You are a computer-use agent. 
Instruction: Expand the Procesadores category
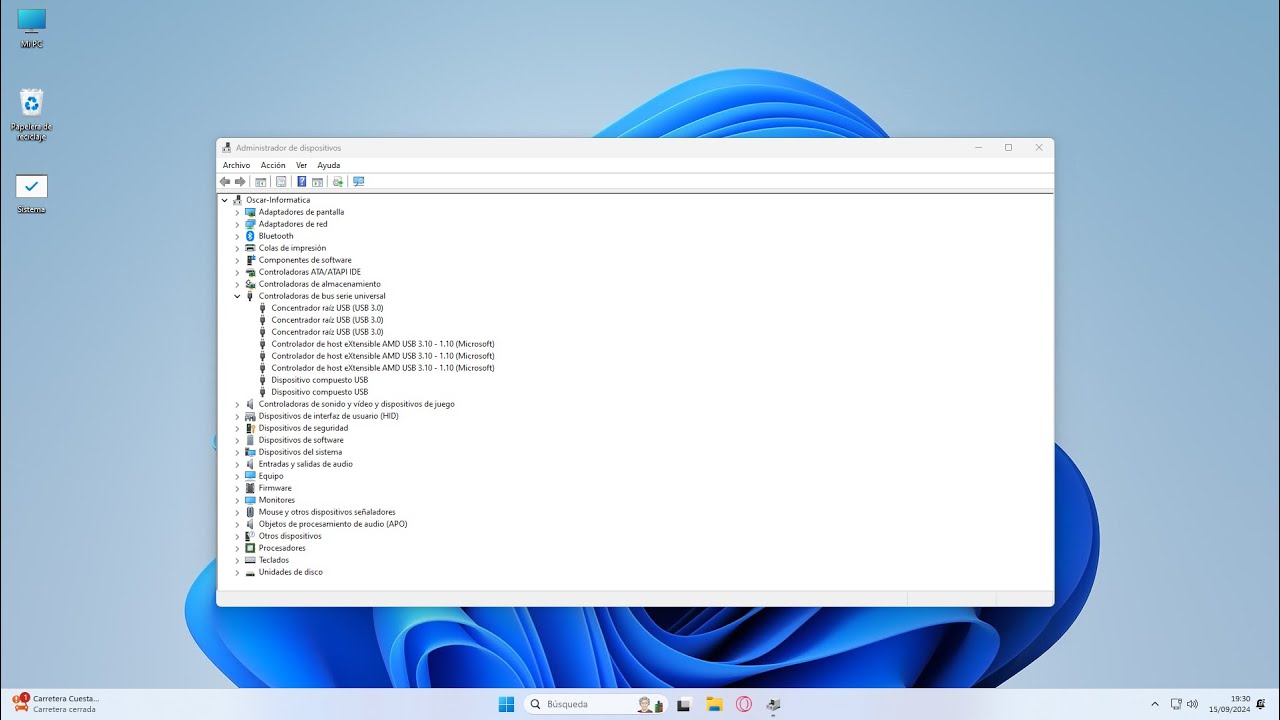[x=238, y=548]
